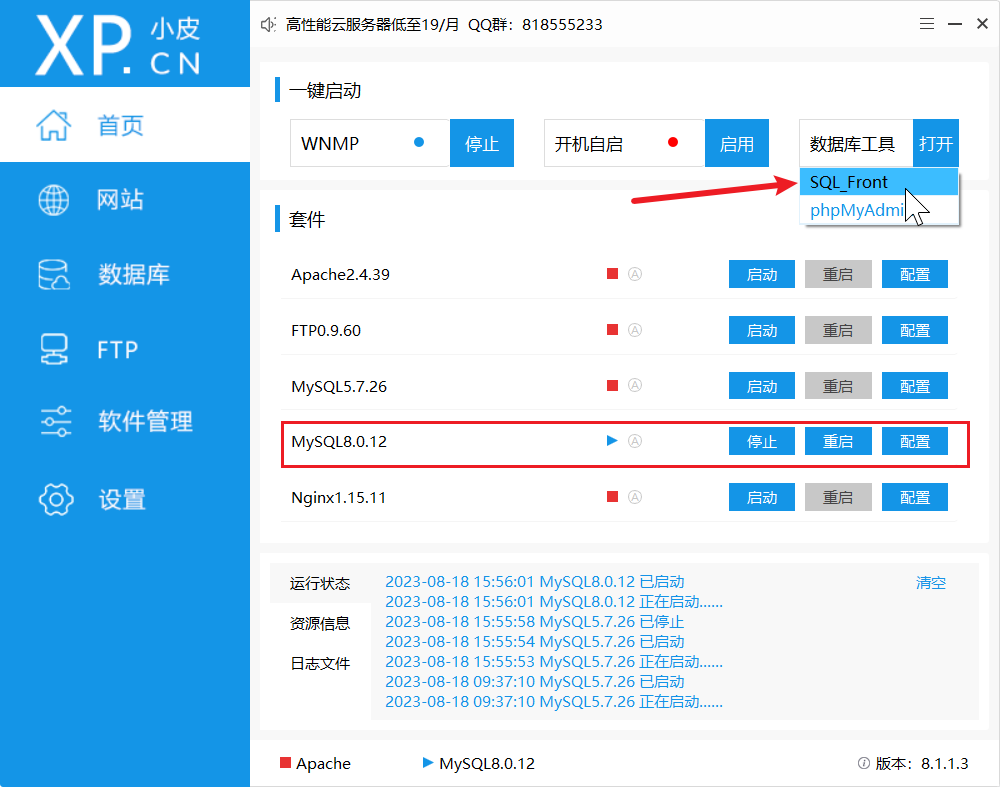The height and width of the screenshot is (787, 1000).
Task: Toggle the auto-start A icon for Apache2.4.39
Action: tap(635, 274)
